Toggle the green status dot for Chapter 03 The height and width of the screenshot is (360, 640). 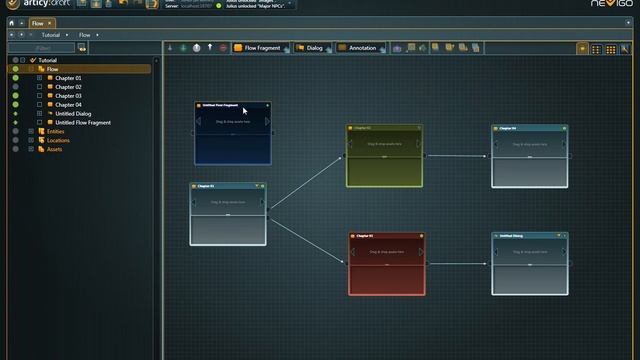coord(16,96)
